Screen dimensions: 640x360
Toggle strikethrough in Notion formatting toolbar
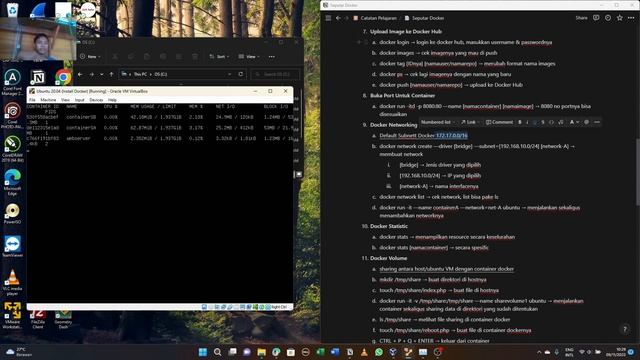(x=543, y=122)
